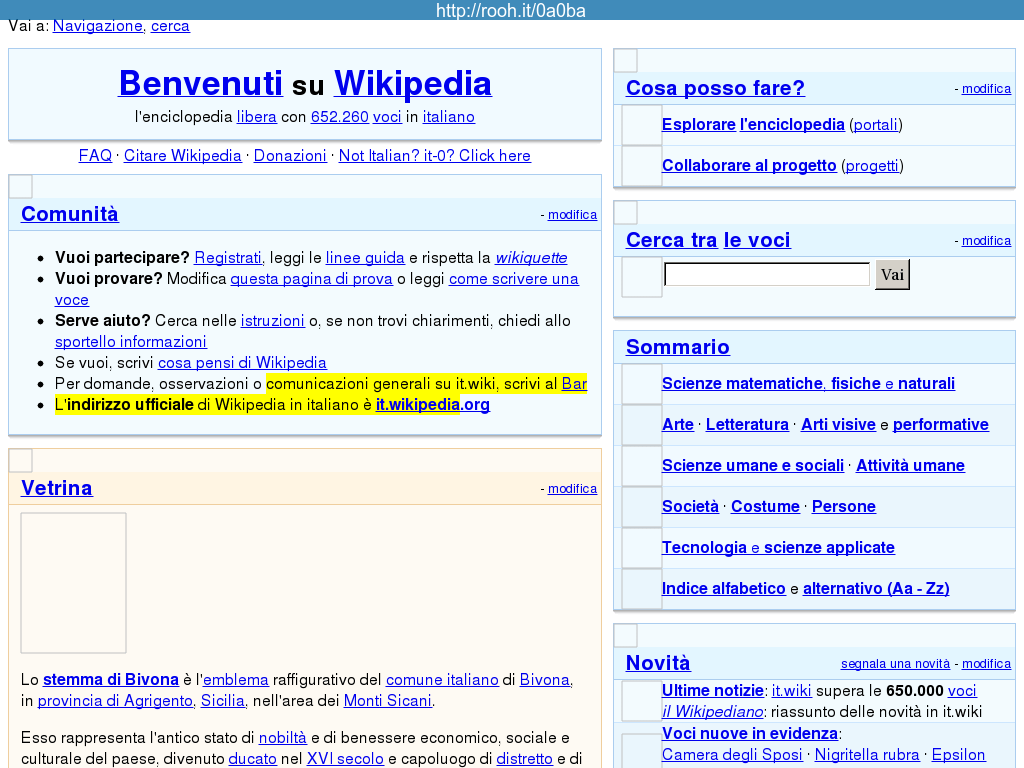
Task: Open the Vetrina featured image thumbnail
Action: (74, 583)
